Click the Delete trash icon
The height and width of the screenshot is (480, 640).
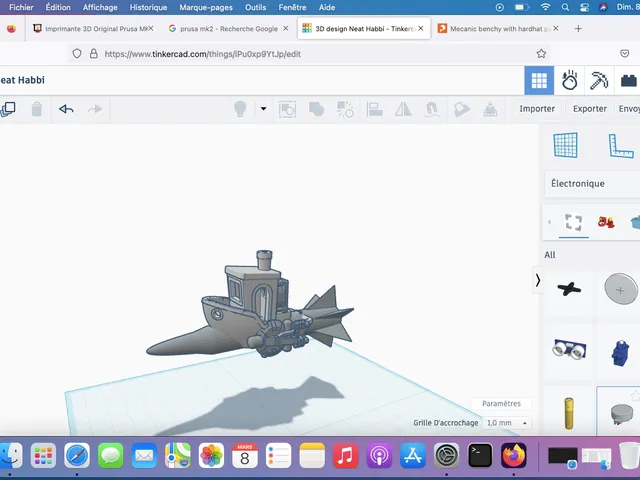(x=37, y=109)
